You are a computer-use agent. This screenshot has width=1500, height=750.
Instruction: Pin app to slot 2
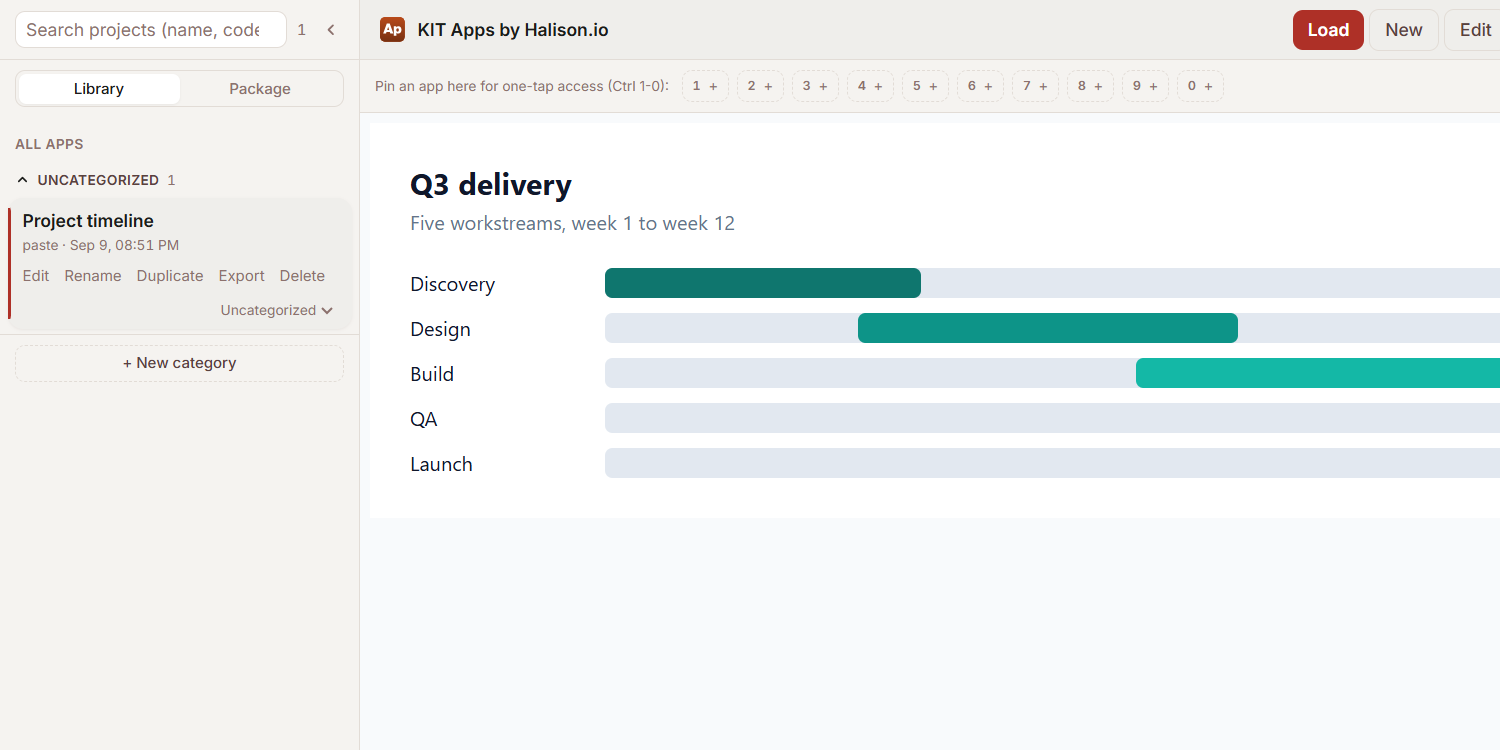coord(760,86)
